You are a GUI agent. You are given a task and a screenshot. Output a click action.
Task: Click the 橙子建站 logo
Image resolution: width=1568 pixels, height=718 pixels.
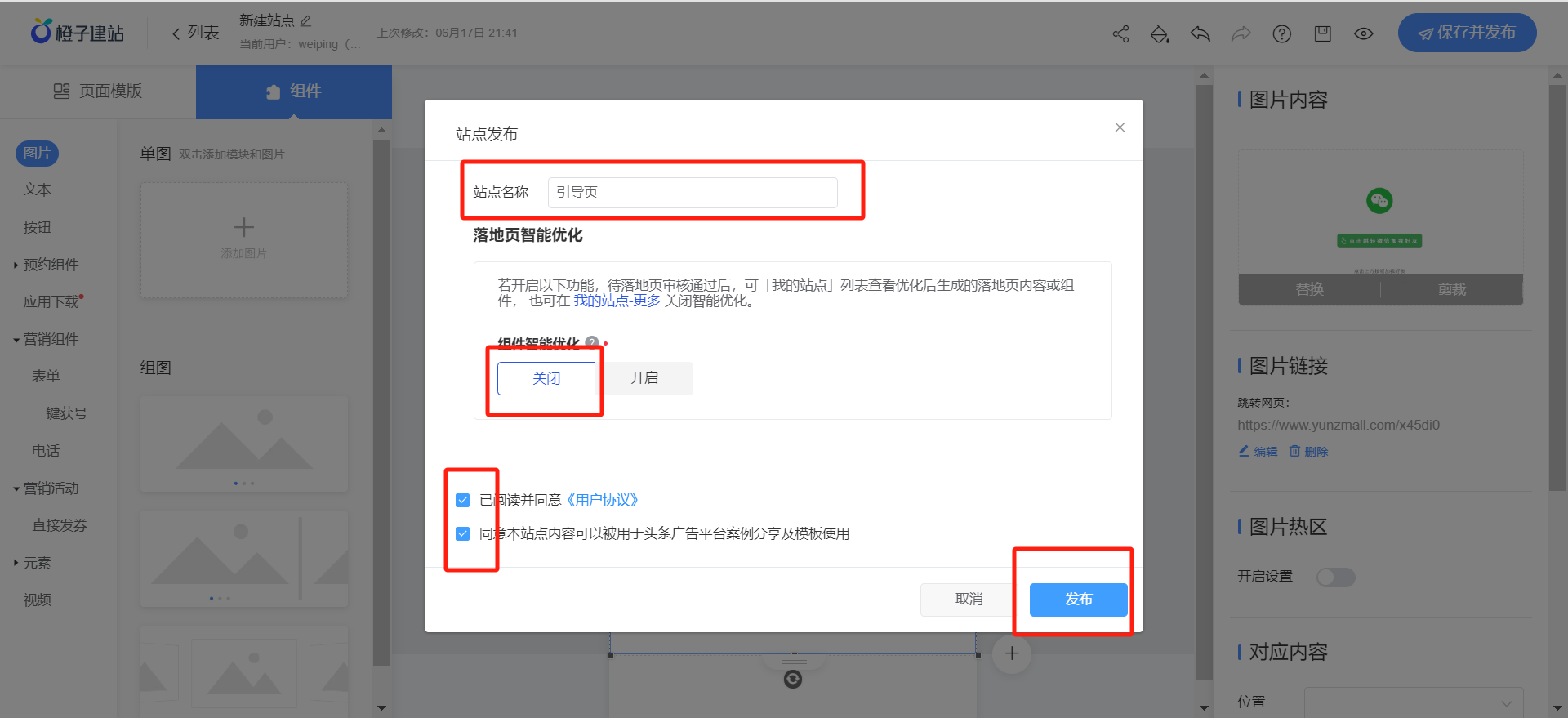(x=78, y=33)
